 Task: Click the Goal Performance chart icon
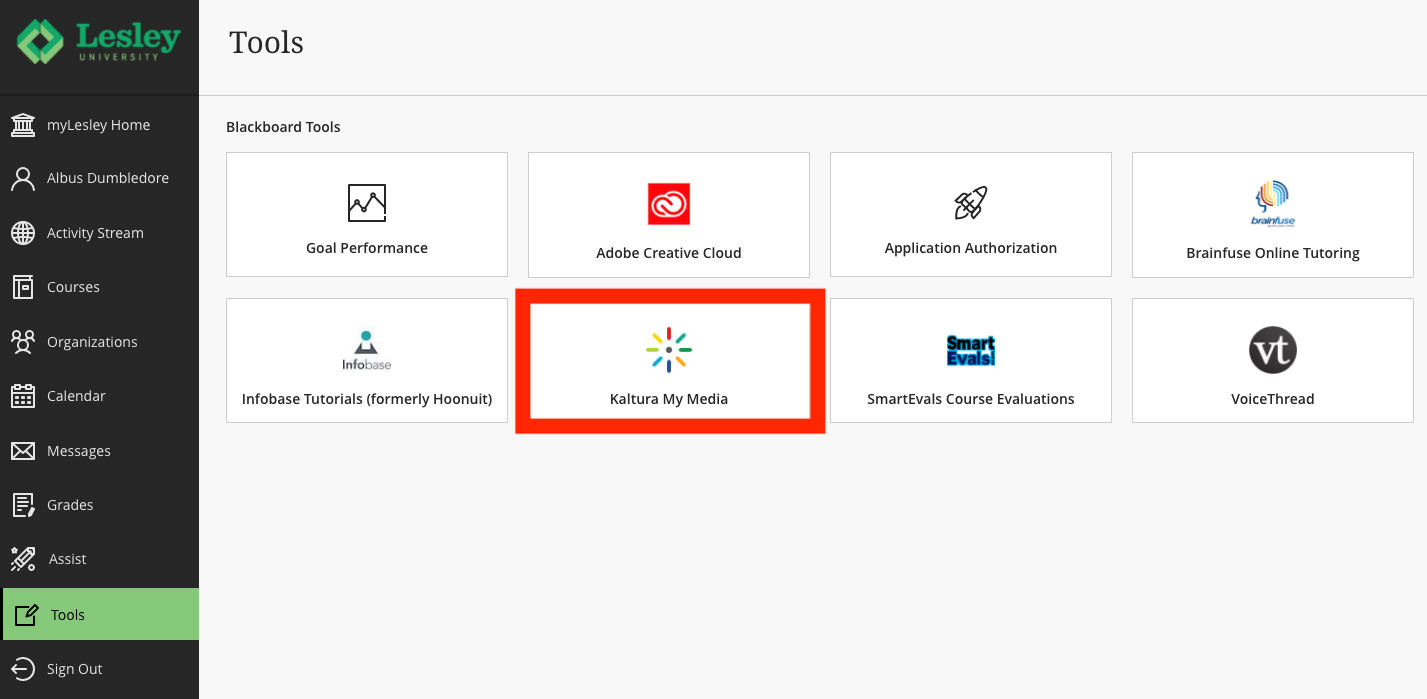[x=367, y=203]
